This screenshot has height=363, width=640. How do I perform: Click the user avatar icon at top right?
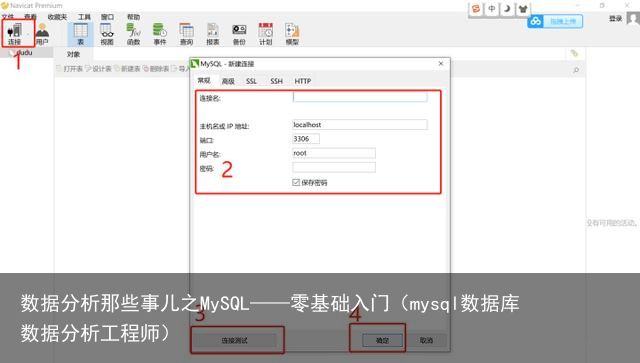633,19
